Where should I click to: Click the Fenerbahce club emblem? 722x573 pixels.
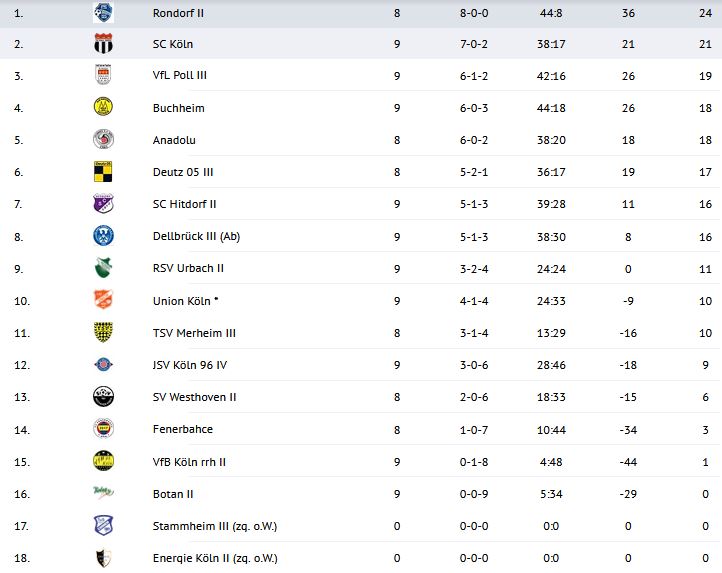(x=103, y=429)
